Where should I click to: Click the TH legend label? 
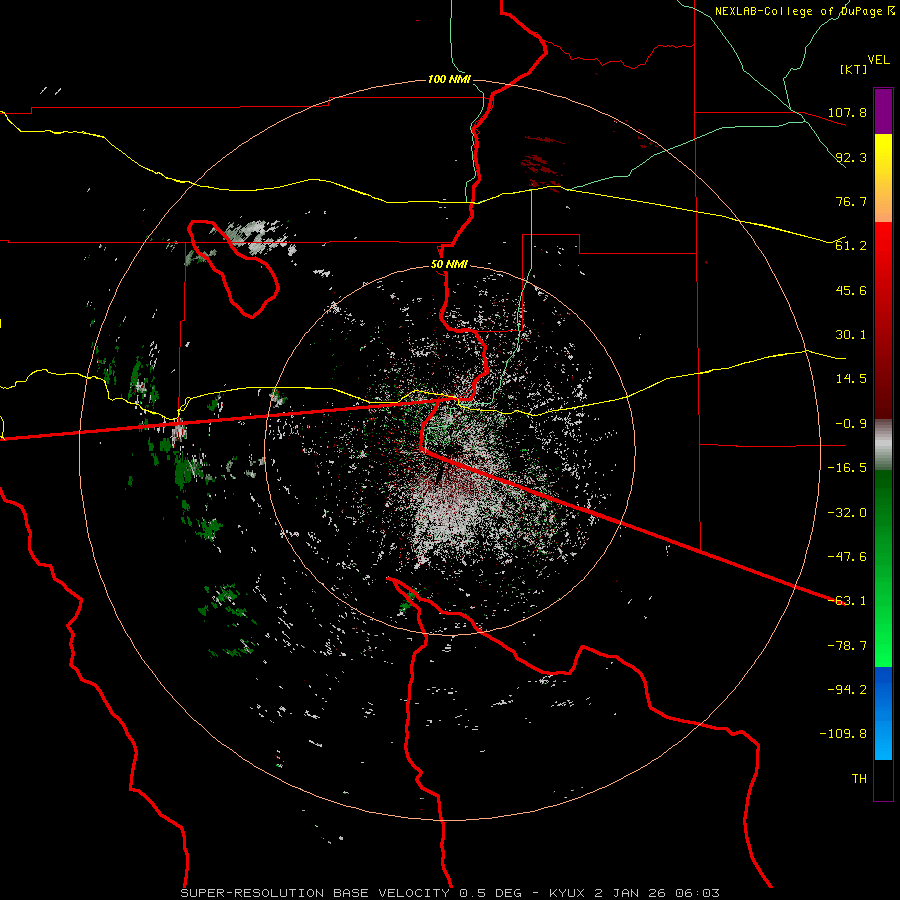click(859, 779)
